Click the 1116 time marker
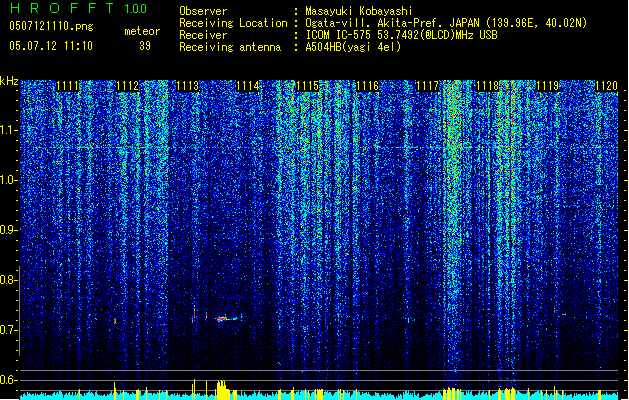 coord(368,86)
